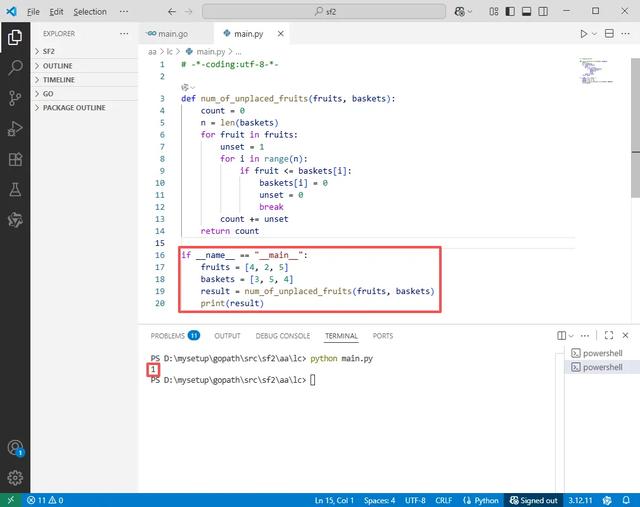Switch to the TERMINAL panel tab
Viewport: 640px width, 507px height.
[341, 336]
